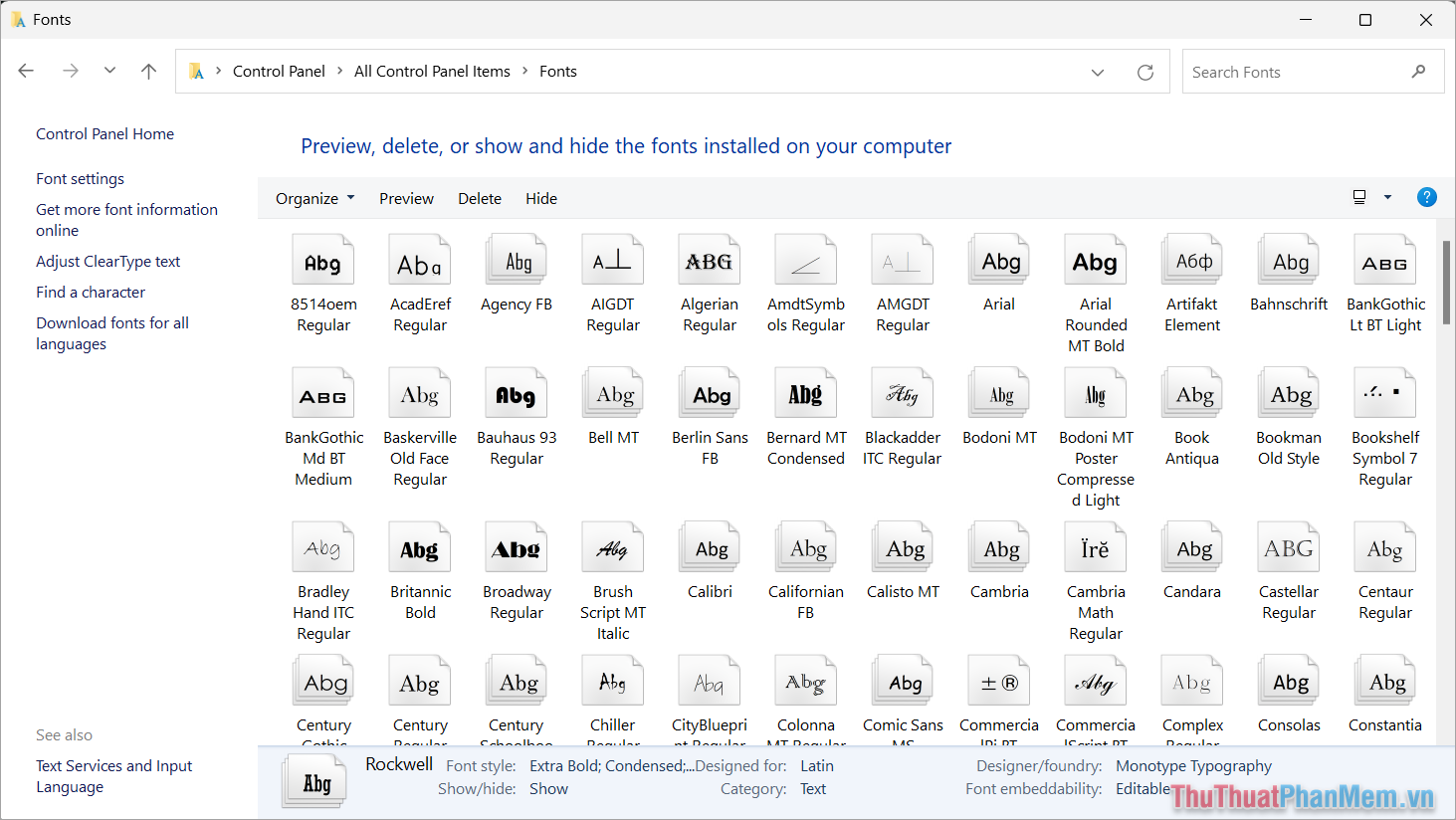1456x820 pixels.
Task: Select the Arial font thumbnail
Action: pyautogui.click(x=998, y=258)
